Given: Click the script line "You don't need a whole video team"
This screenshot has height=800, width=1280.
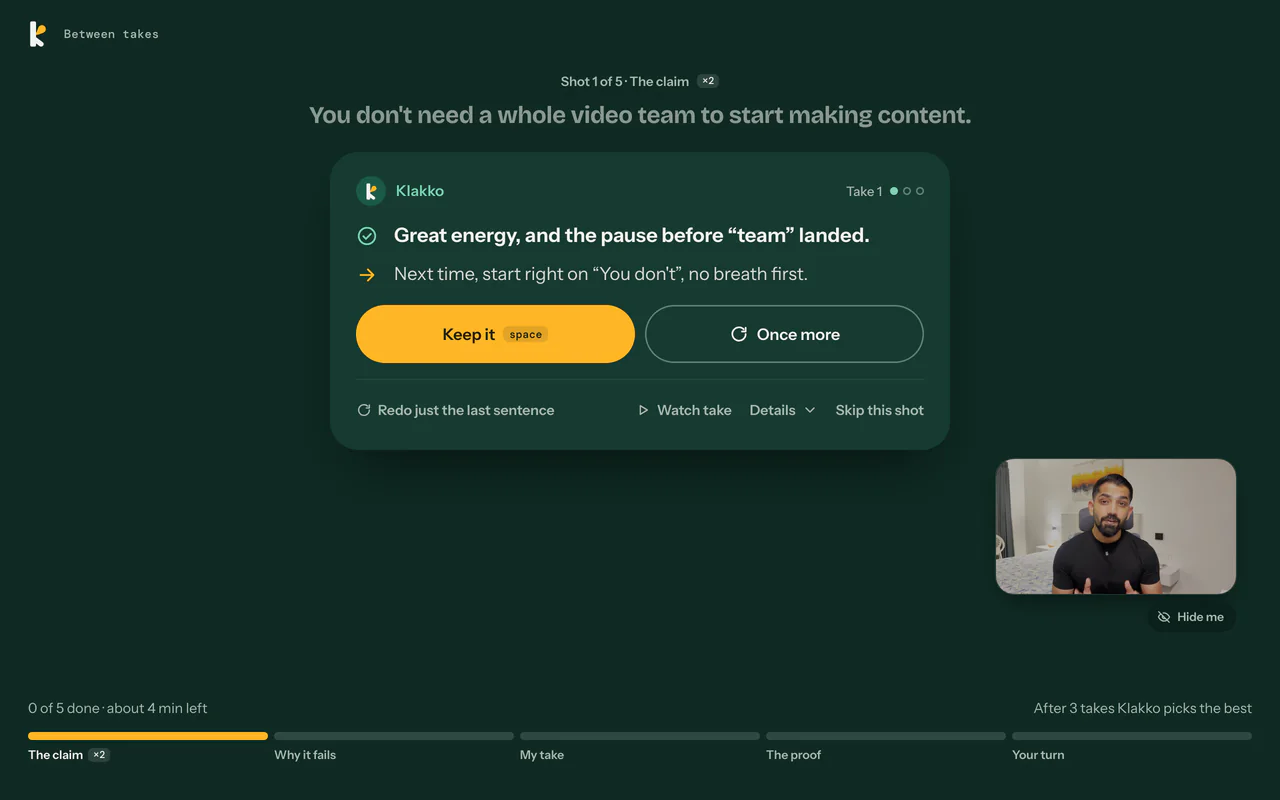Looking at the screenshot, I should tap(640, 115).
